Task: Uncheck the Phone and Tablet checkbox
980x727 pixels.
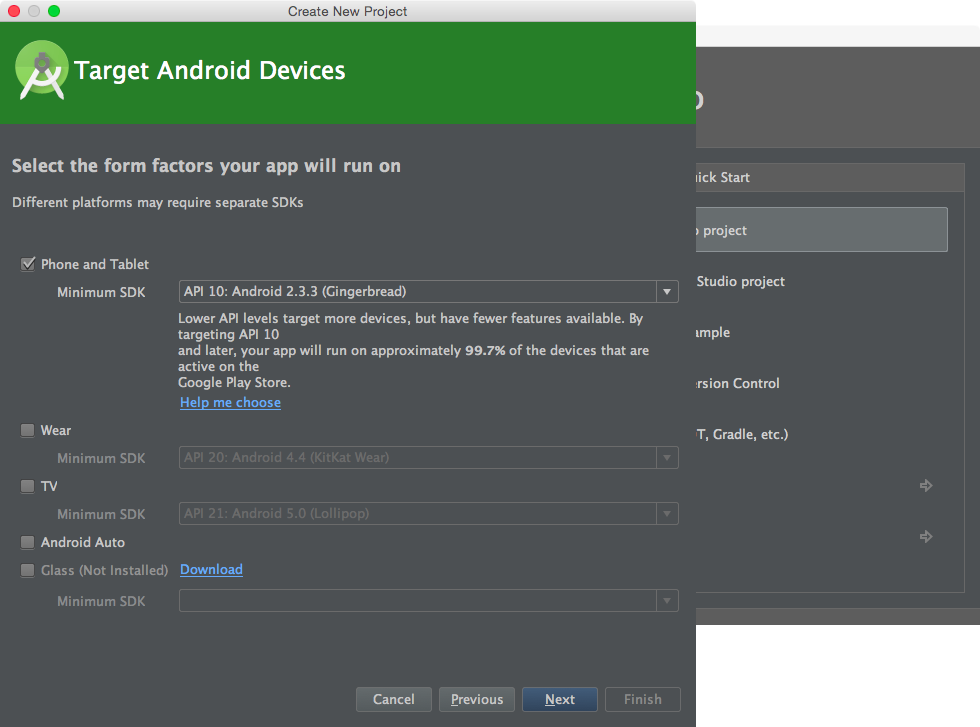Action: tap(27, 264)
